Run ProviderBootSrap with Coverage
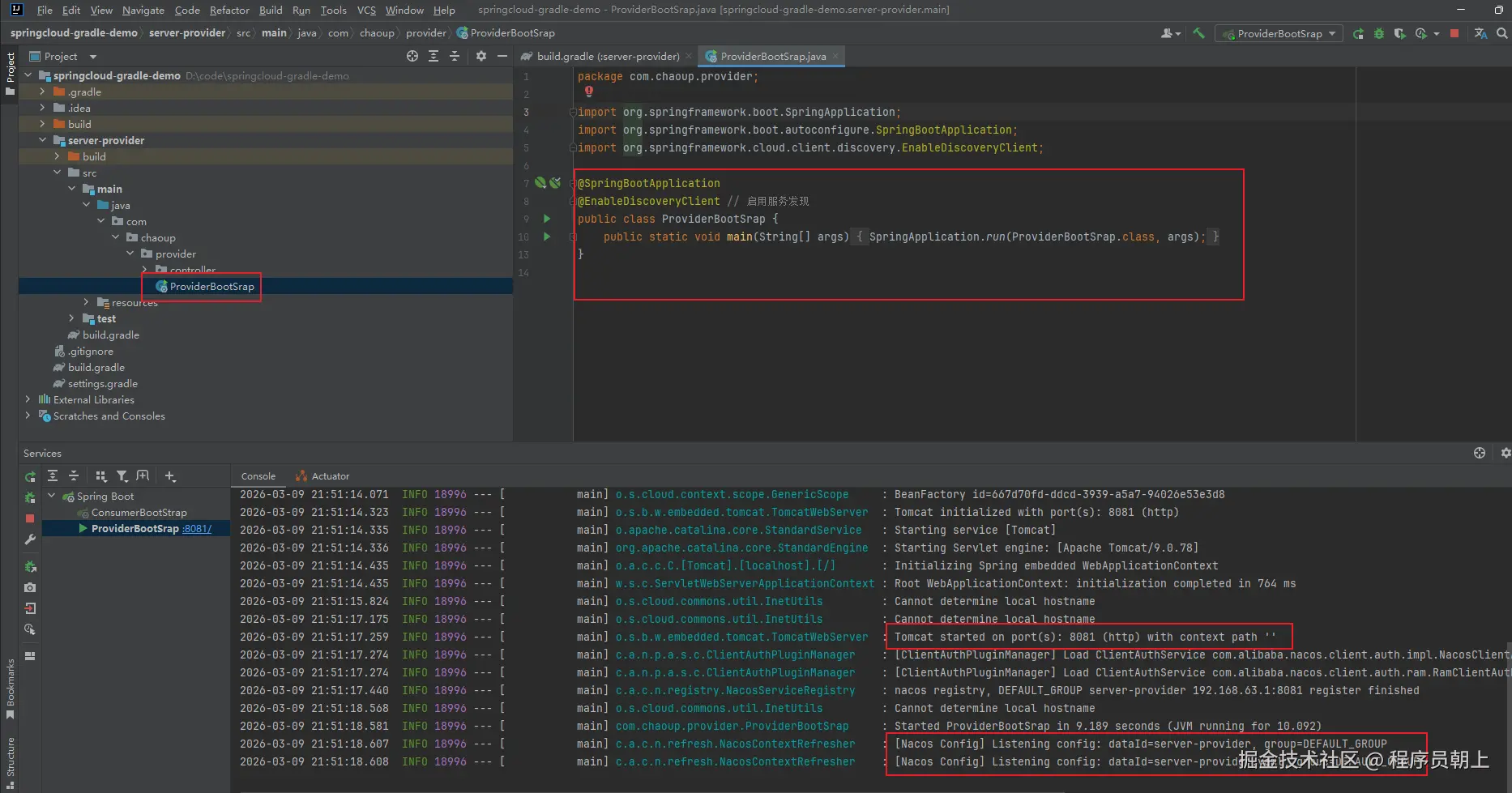This screenshot has width=1512, height=793. [x=1399, y=33]
